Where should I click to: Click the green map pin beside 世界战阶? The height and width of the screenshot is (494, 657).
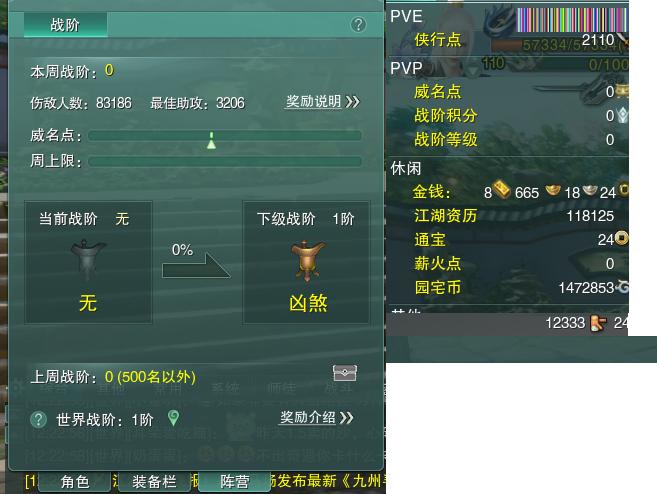click(x=173, y=418)
